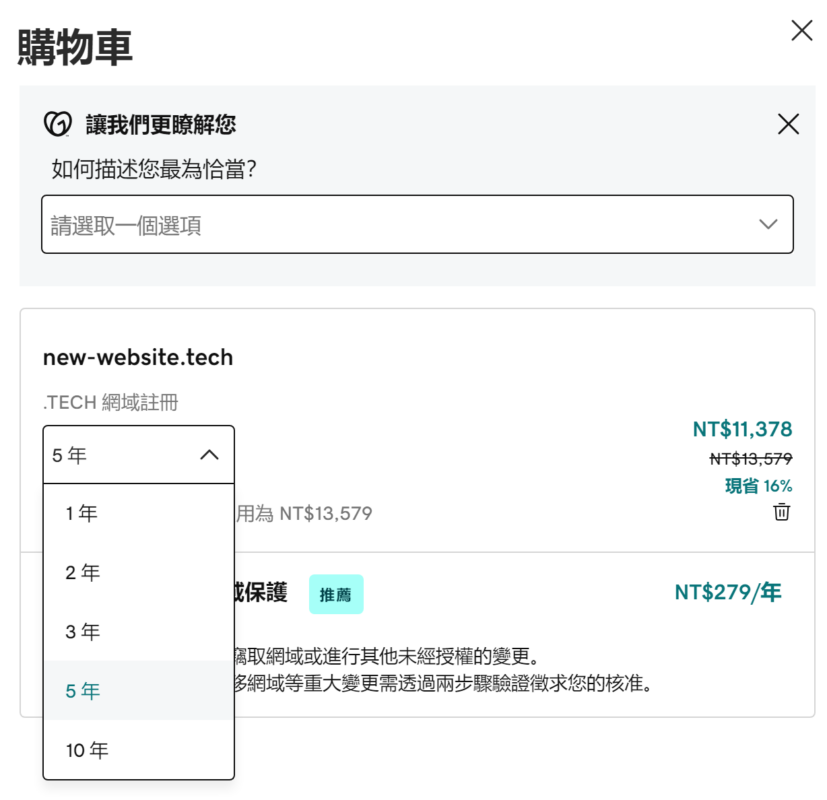The height and width of the screenshot is (800, 827).
Task: Click the 如何描述您最為恰當? question text
Action: click(x=153, y=169)
